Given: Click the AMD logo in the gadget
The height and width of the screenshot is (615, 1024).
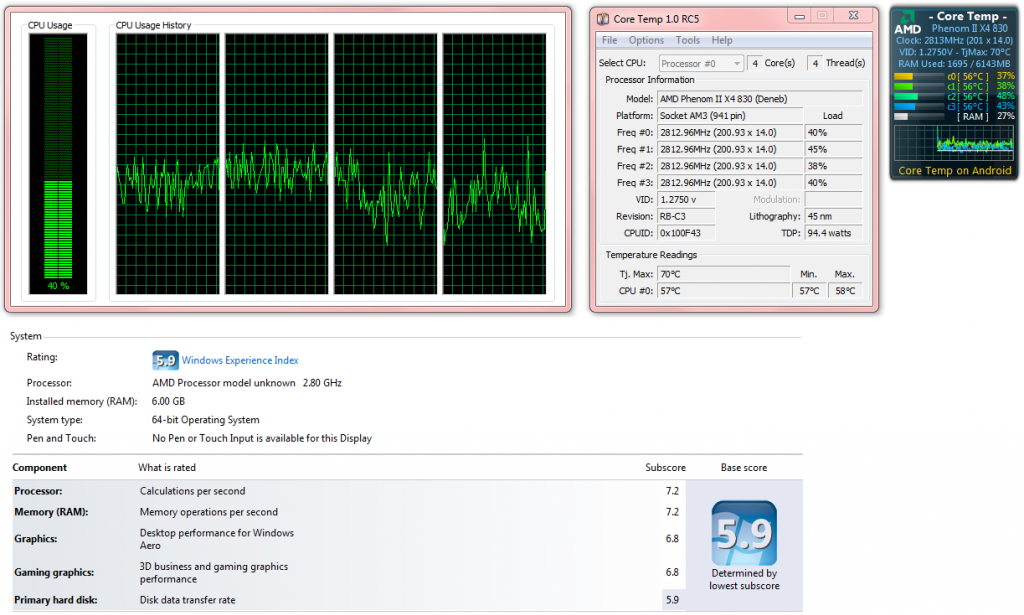Looking at the screenshot, I should pos(907,22).
